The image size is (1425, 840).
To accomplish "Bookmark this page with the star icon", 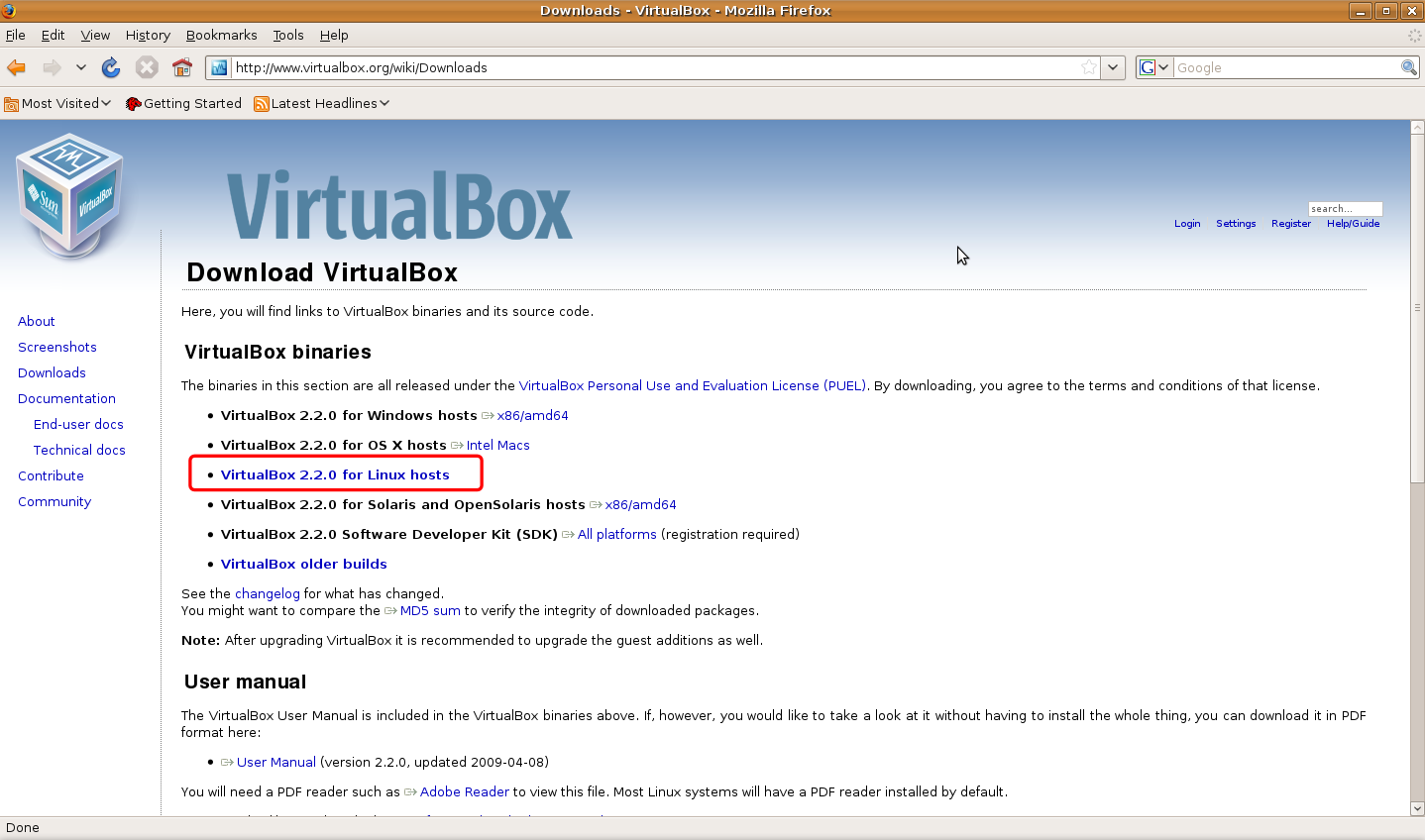I will click(1089, 67).
